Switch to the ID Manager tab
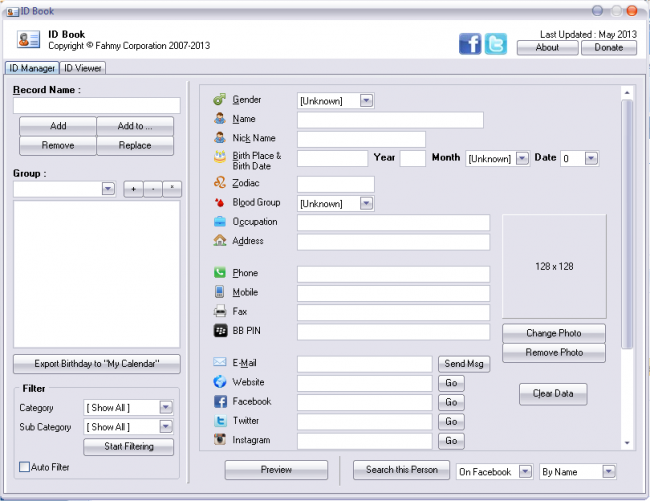Screen dimensions: 650x501 coord(32,68)
